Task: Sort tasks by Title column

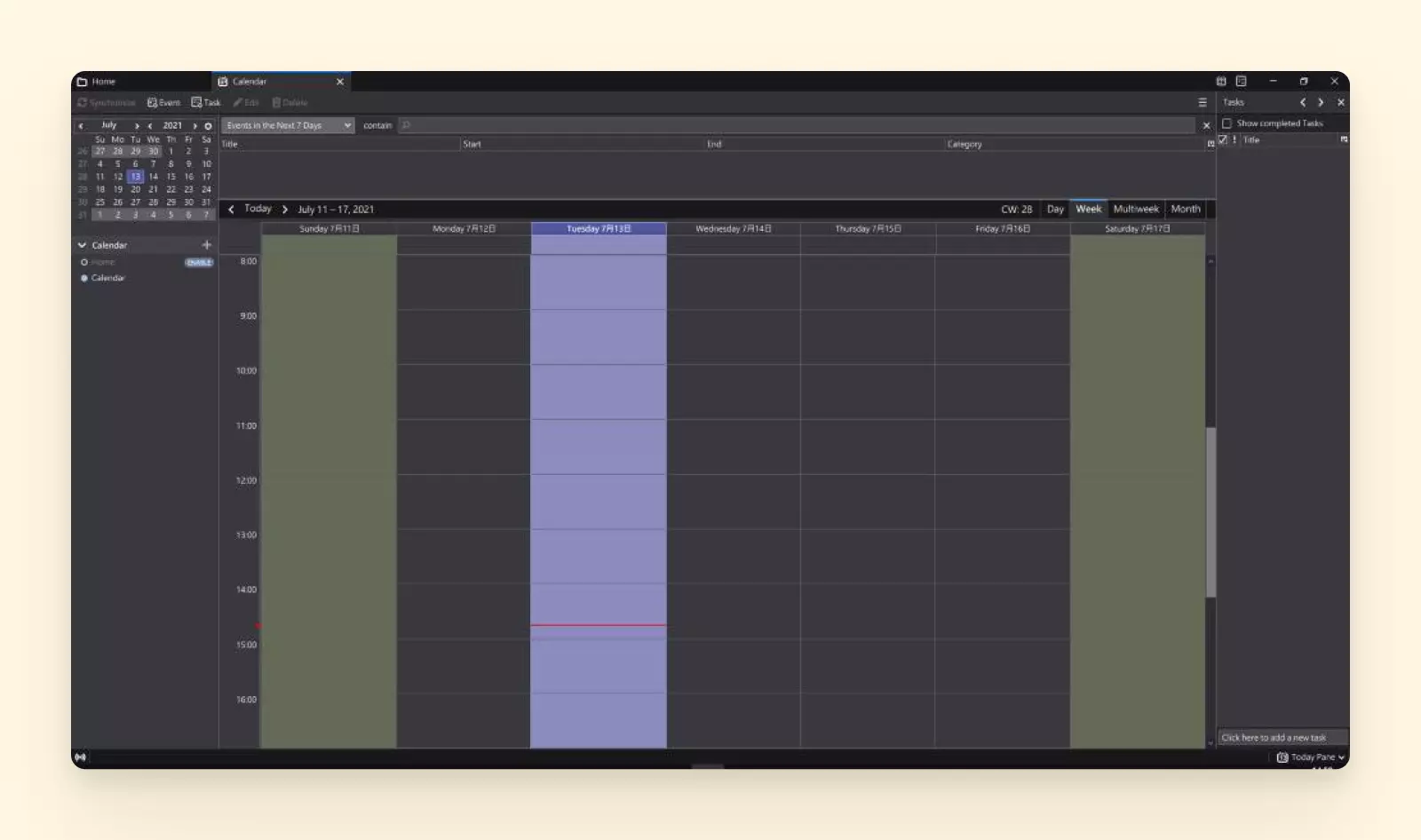Action: (x=1290, y=140)
